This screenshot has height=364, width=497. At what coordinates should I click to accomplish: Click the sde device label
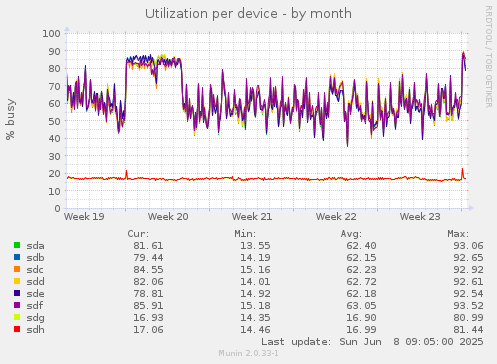[x=35, y=294]
